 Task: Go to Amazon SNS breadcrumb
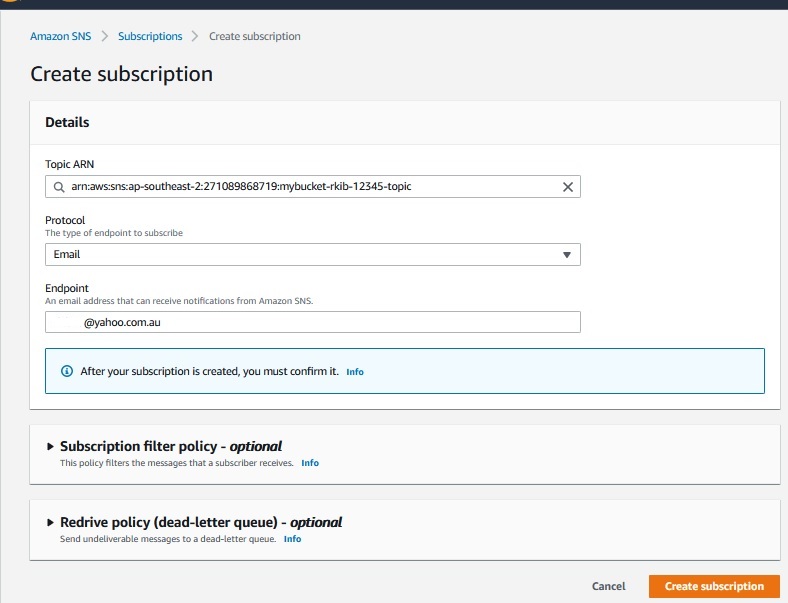point(58,37)
